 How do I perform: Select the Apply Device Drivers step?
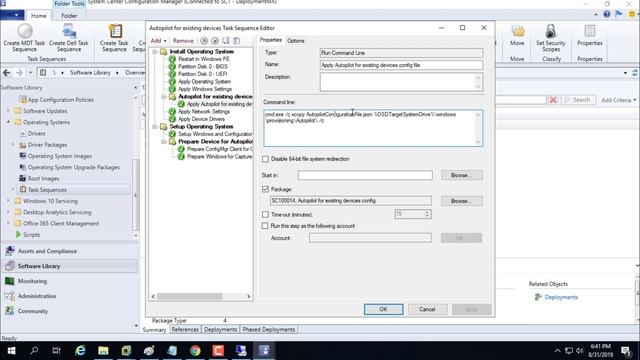(x=201, y=119)
